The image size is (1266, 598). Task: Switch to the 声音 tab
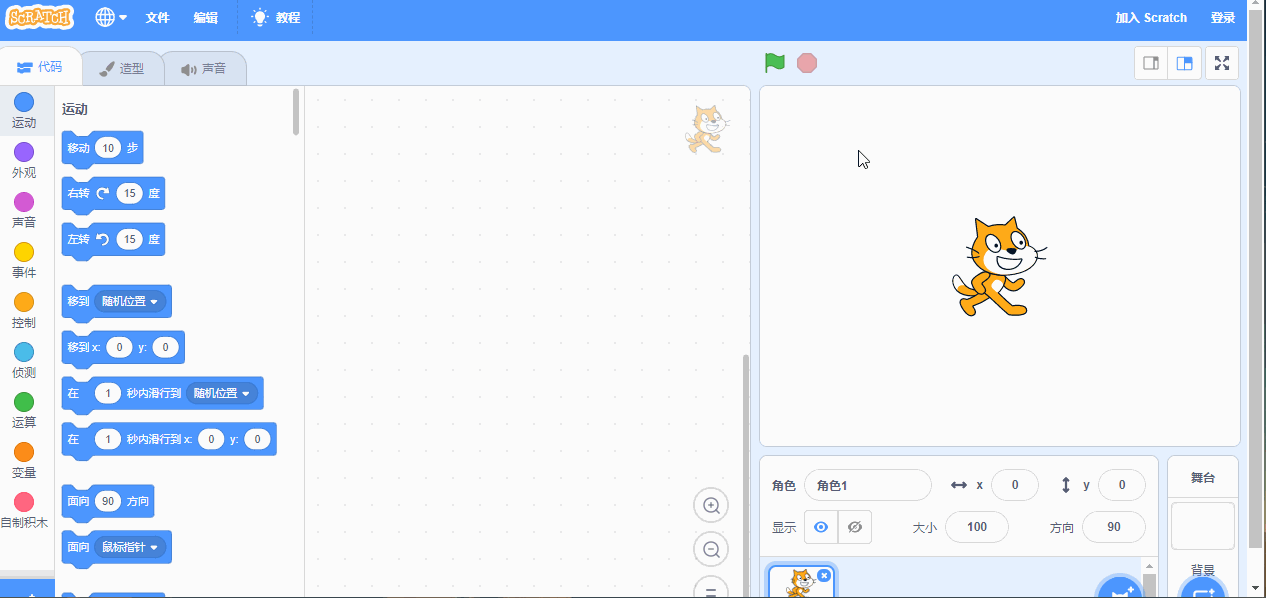pyautogui.click(x=204, y=69)
